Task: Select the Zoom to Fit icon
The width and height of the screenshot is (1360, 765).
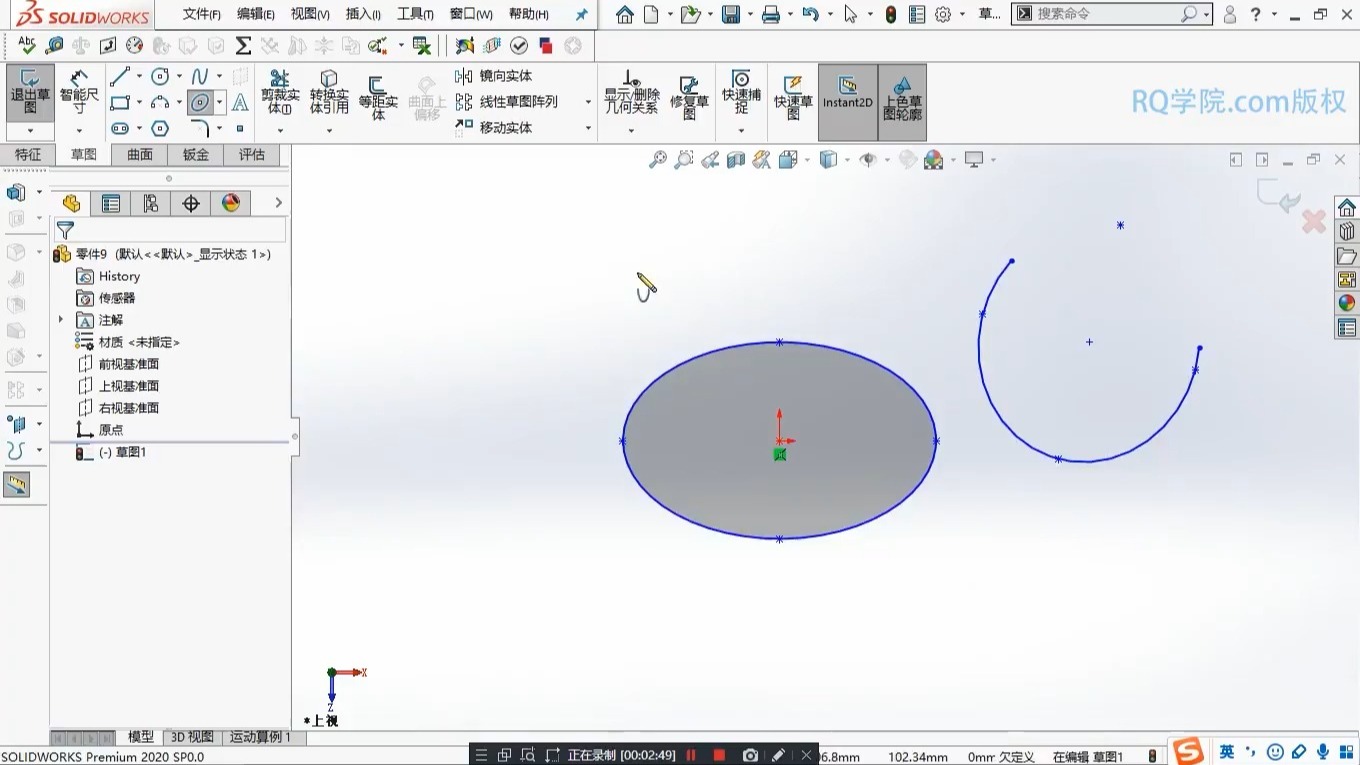Action: (656, 159)
